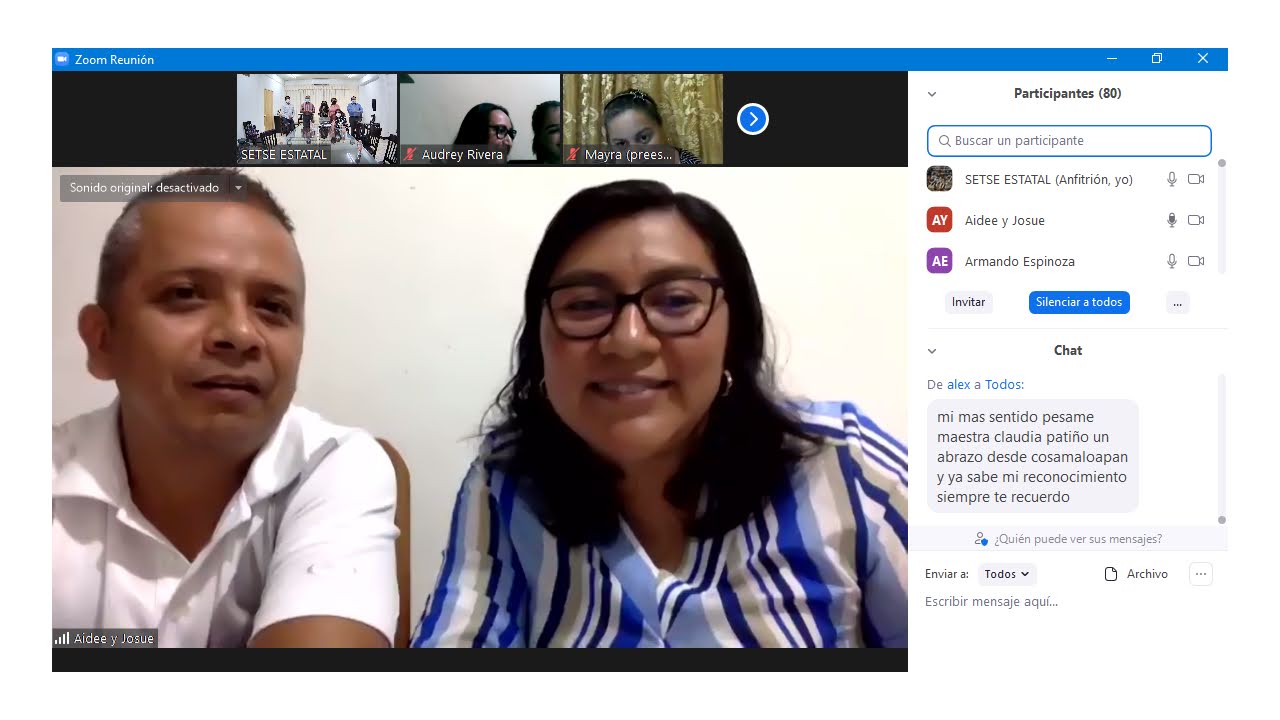The image size is (1280, 720).
Task: Open ¿Quién puede ver sus mensajes? link
Action: click(x=1078, y=539)
